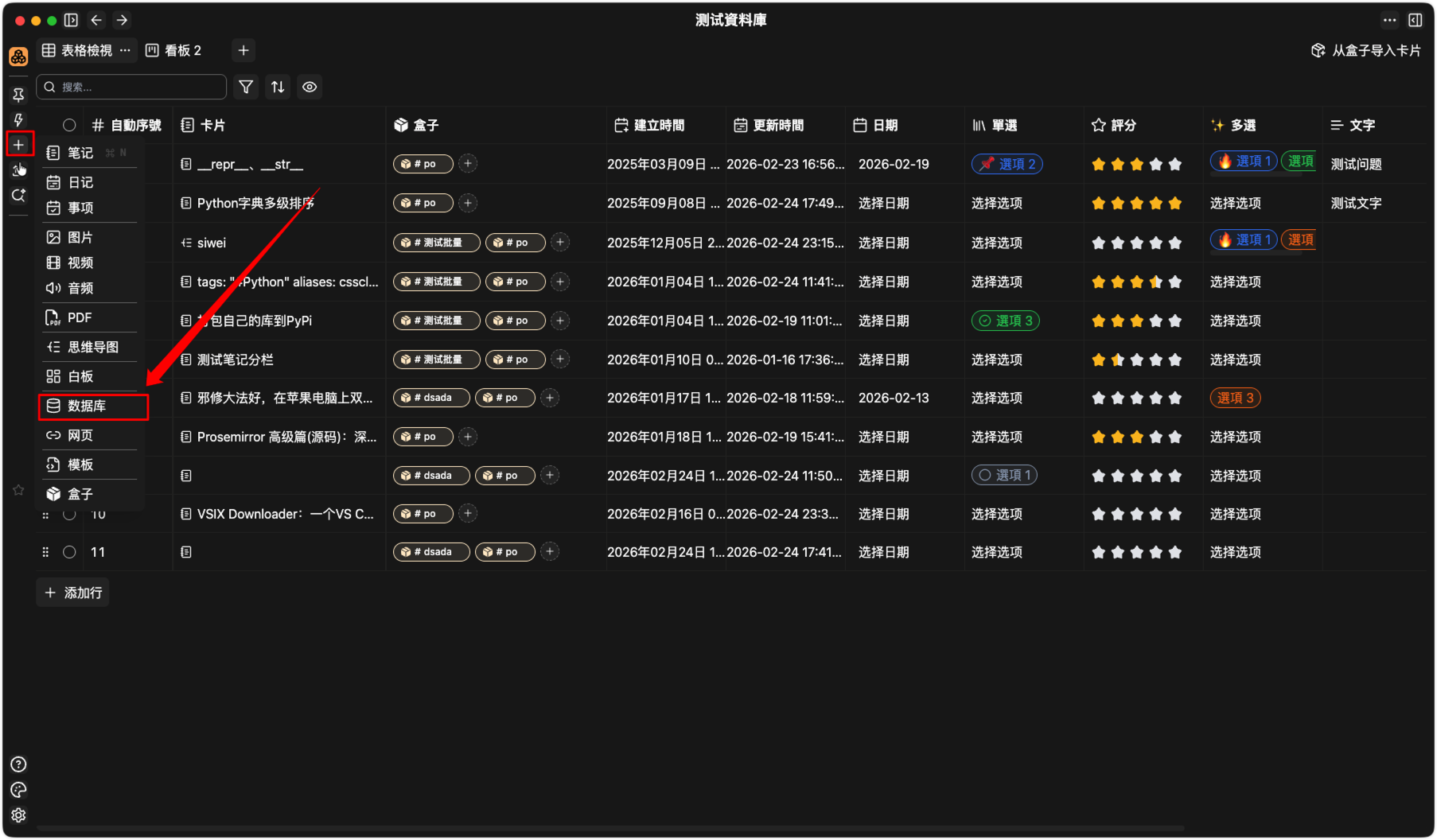Click the filter funnel icon
The height and width of the screenshot is (840, 1437).
pos(246,87)
